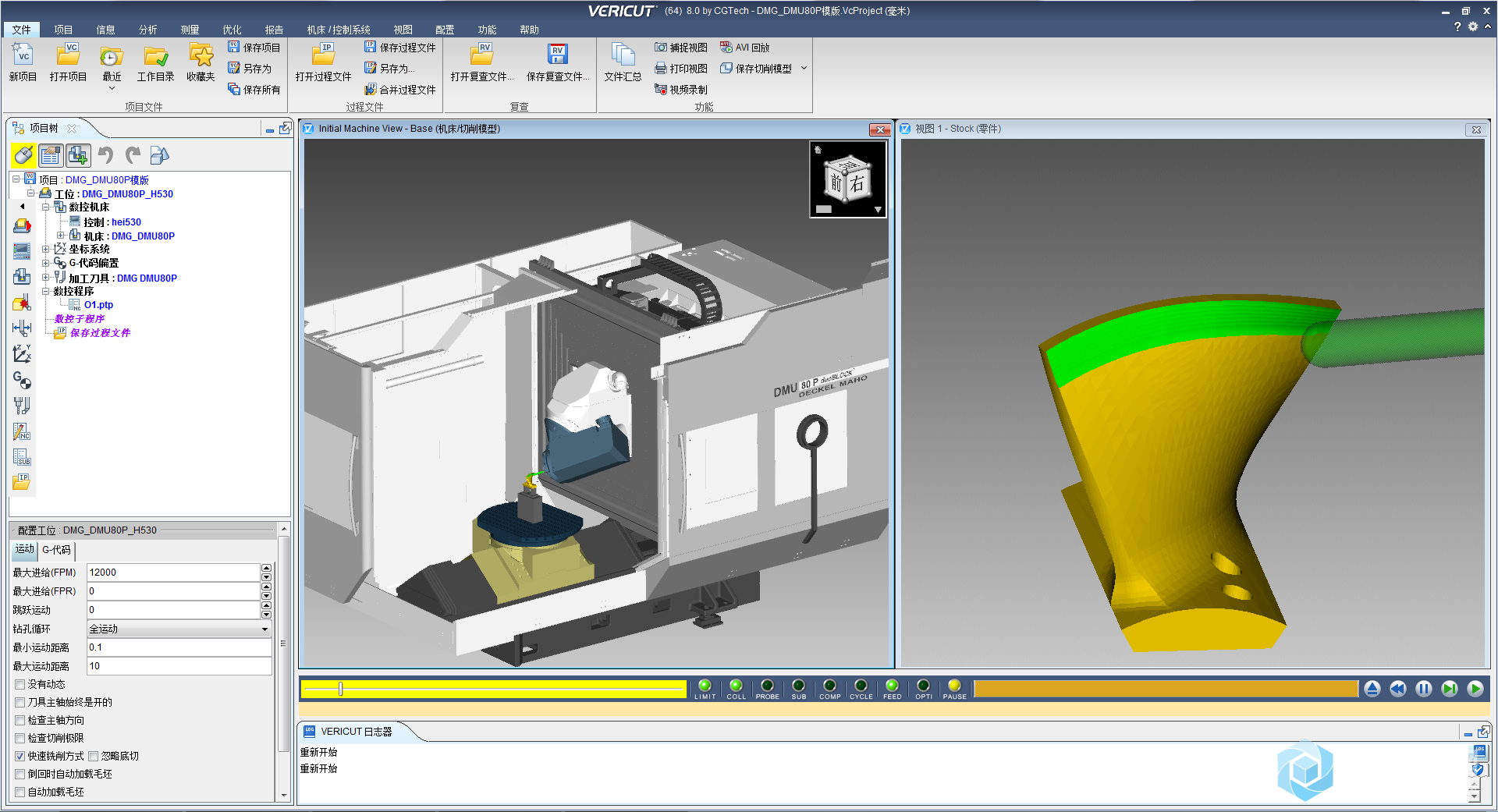Expand the 保存切削模型 dropdown arrow
Screen dimensions: 1498x812
804,69
